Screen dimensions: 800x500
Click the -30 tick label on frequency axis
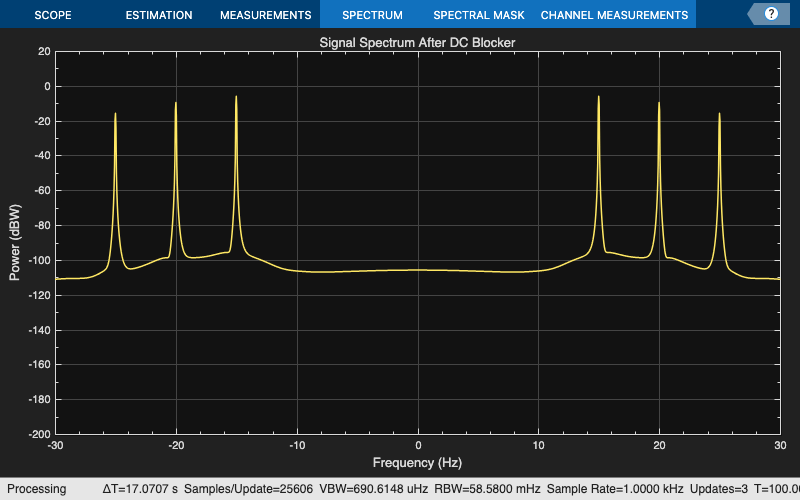click(x=56, y=445)
